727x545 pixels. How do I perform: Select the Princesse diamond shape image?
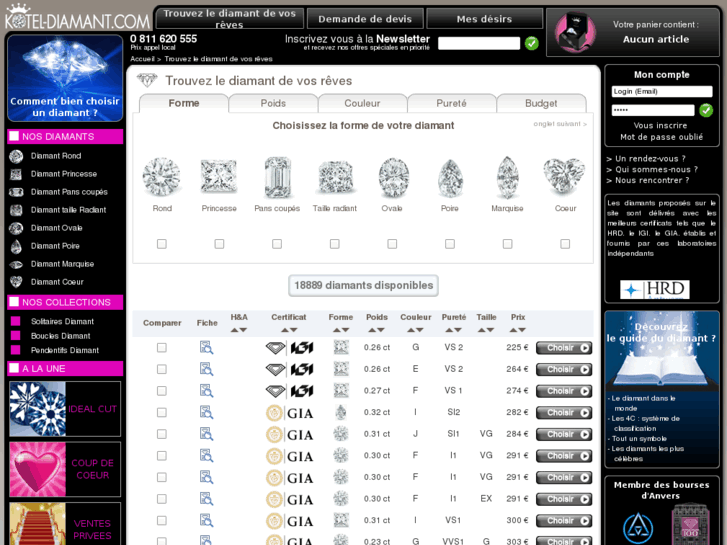pos(219,176)
